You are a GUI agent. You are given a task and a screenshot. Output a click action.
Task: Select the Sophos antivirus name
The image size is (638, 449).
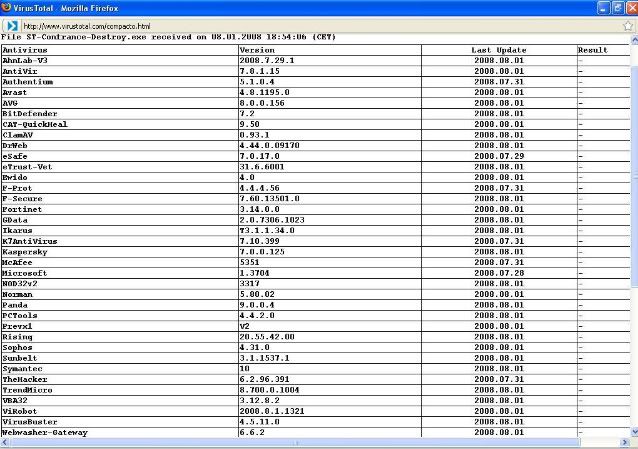pos(17,347)
